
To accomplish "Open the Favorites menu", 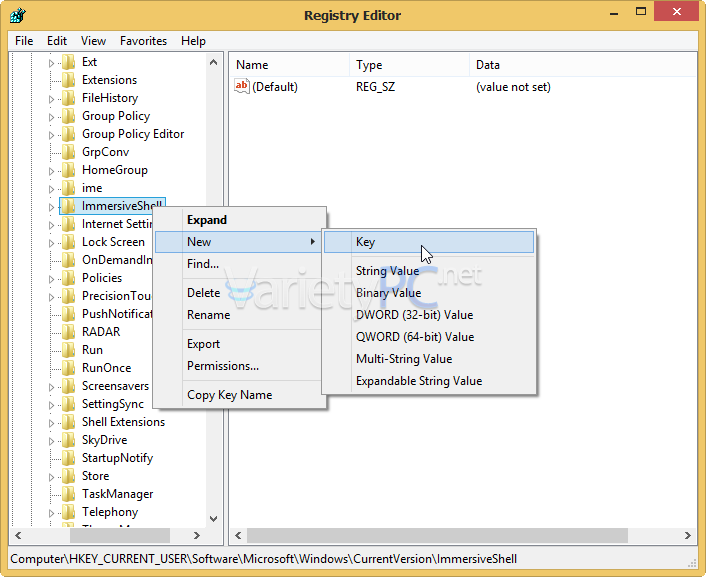I will coord(143,41).
